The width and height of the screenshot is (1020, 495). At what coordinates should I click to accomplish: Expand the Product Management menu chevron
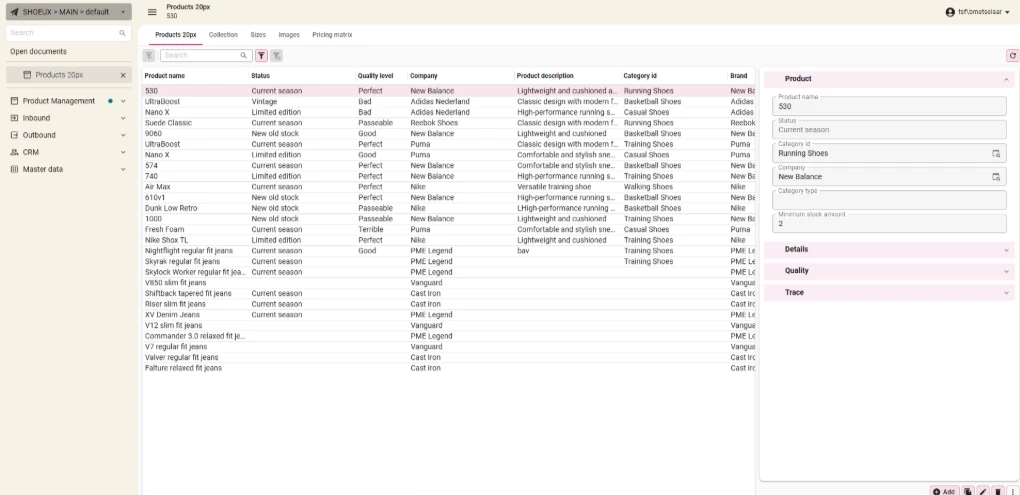click(x=123, y=101)
